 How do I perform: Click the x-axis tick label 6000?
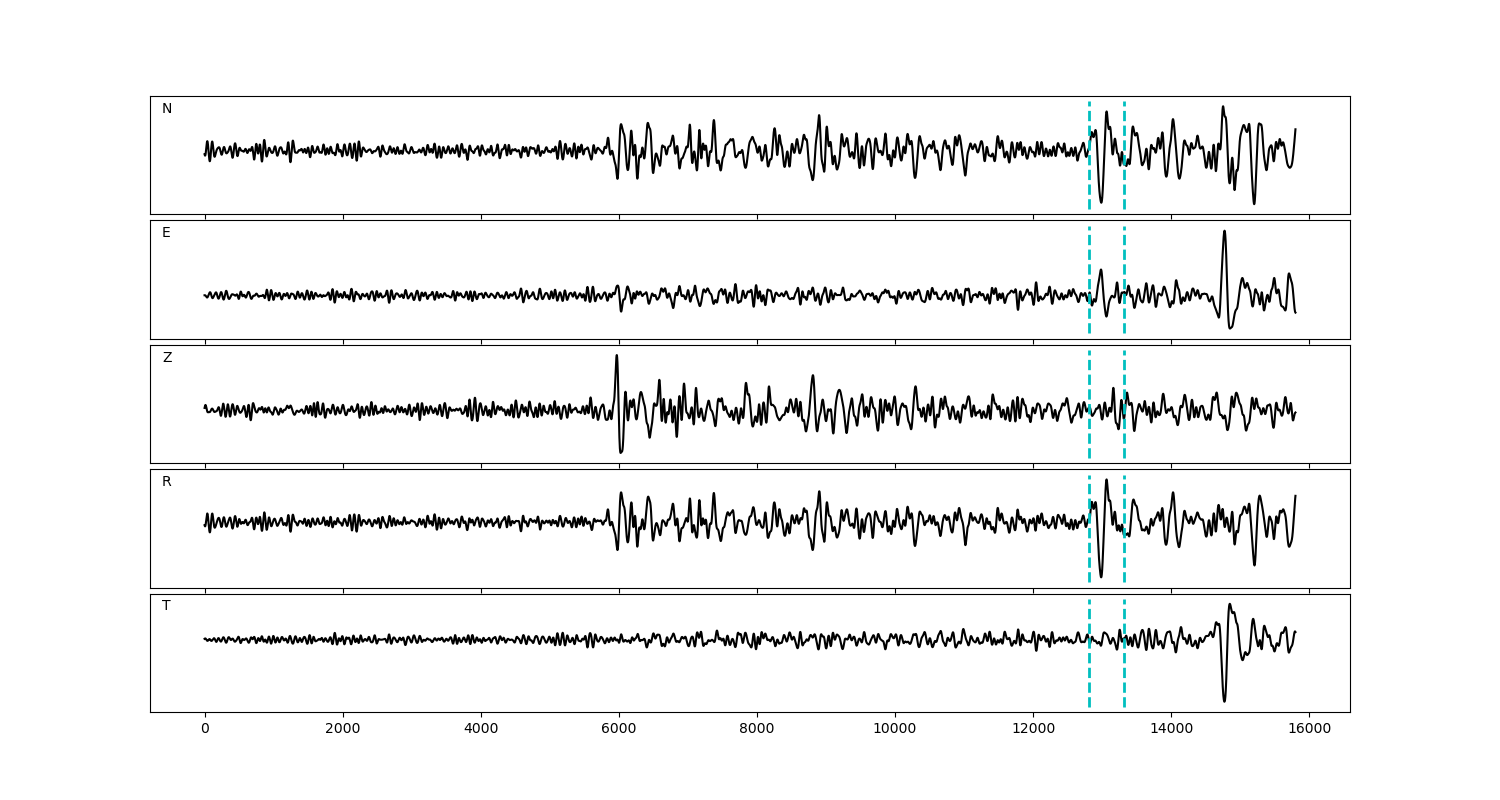(619, 729)
